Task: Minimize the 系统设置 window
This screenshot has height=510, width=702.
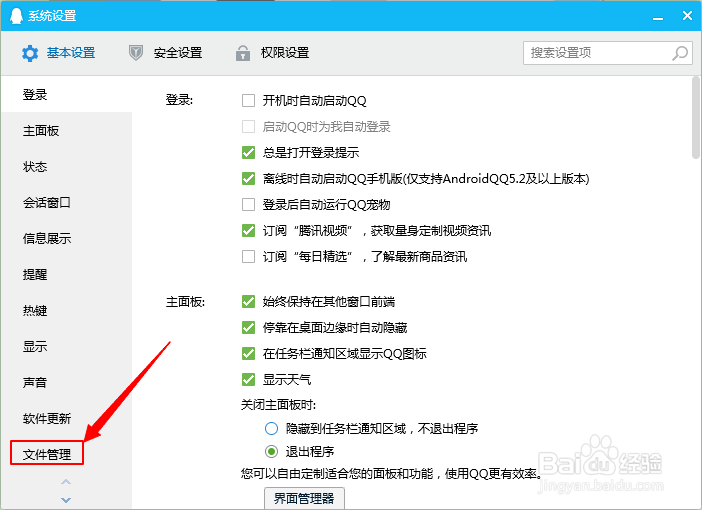Action: pos(658,17)
